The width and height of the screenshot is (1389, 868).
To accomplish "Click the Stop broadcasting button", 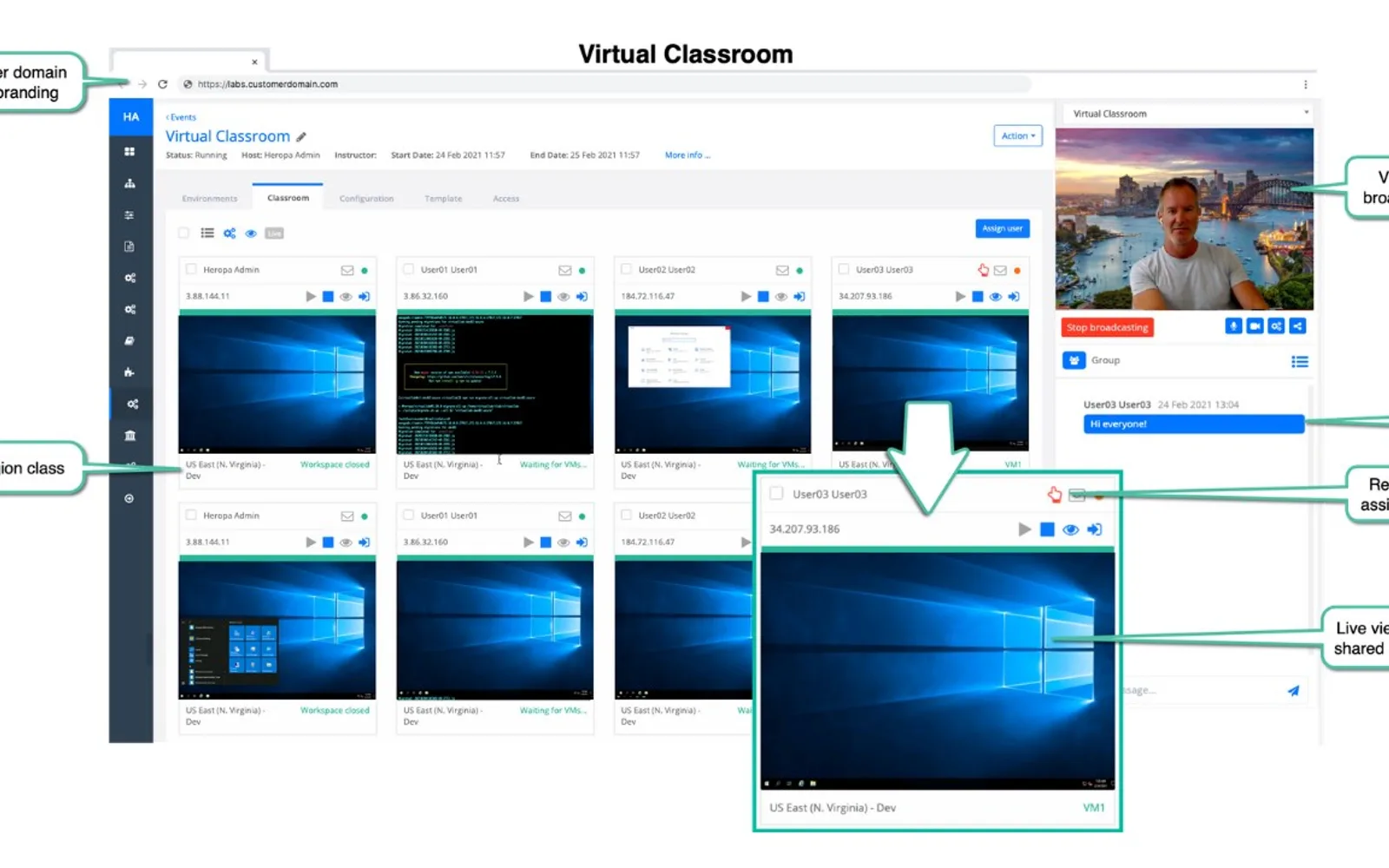I will click(x=1107, y=327).
